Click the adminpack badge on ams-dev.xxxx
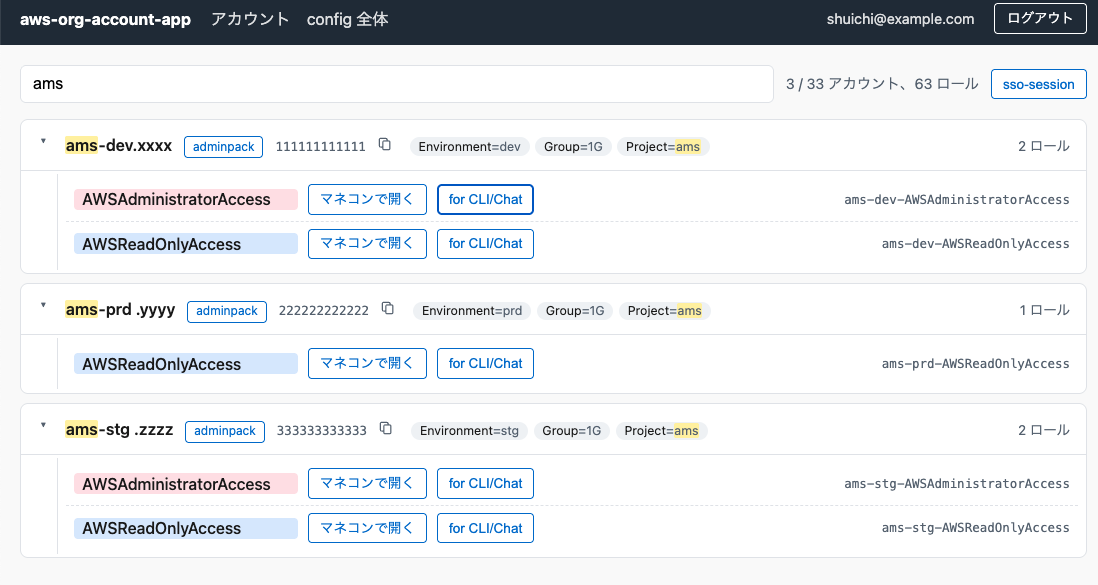Screen dimensions: 1098x585 [223, 147]
